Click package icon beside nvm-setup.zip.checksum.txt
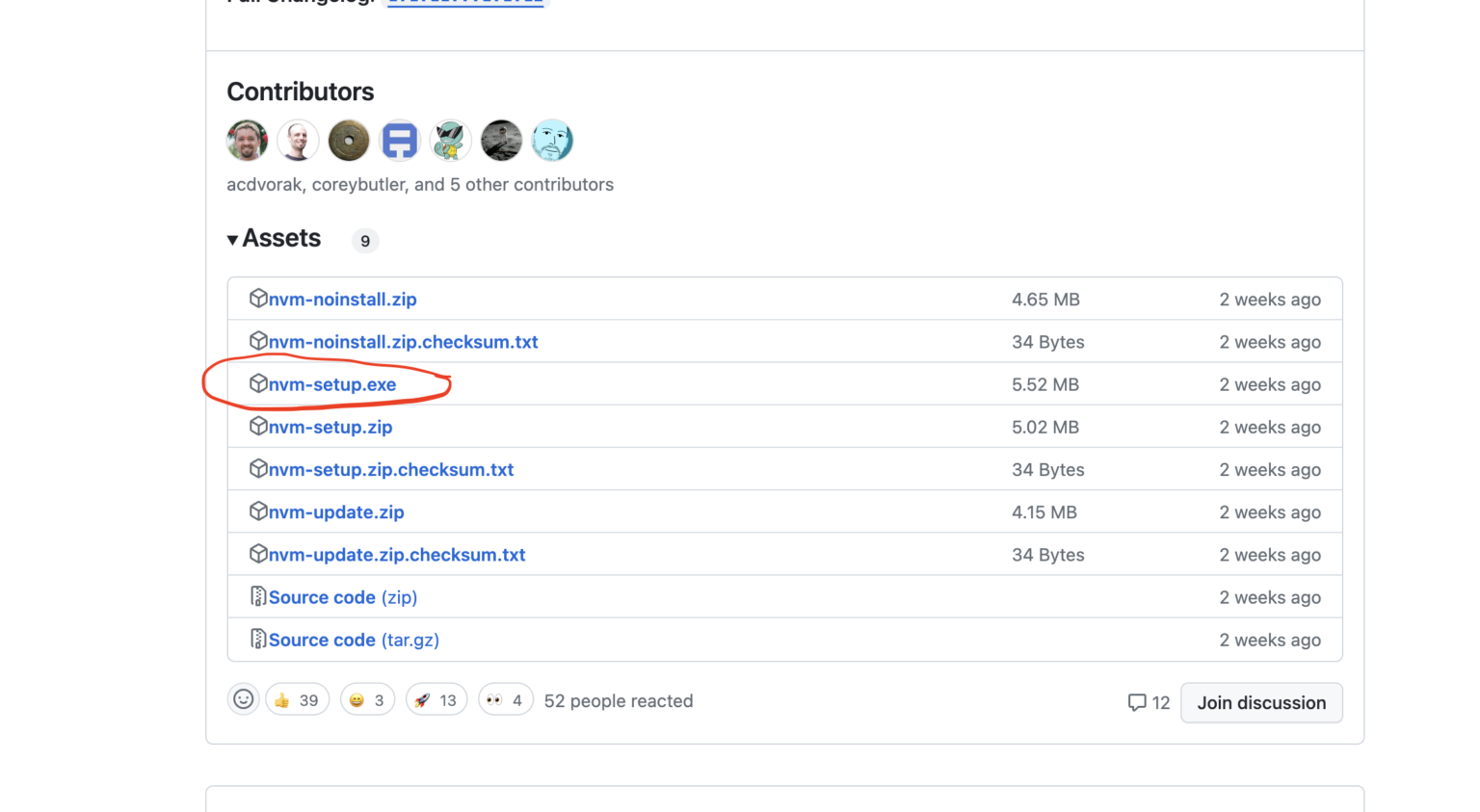1480x812 pixels. [x=257, y=469]
